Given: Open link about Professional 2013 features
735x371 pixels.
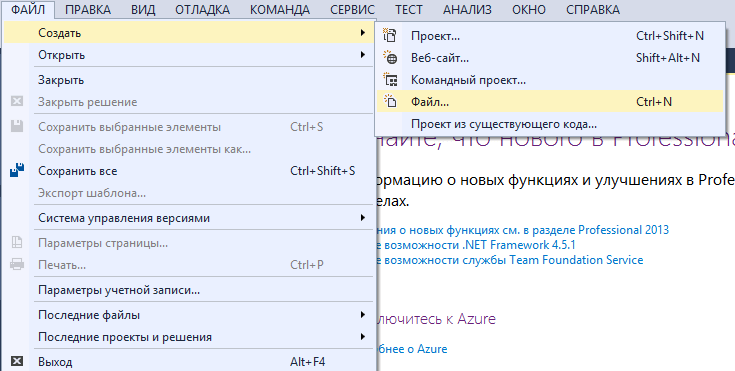Looking at the screenshot, I should tap(522, 230).
